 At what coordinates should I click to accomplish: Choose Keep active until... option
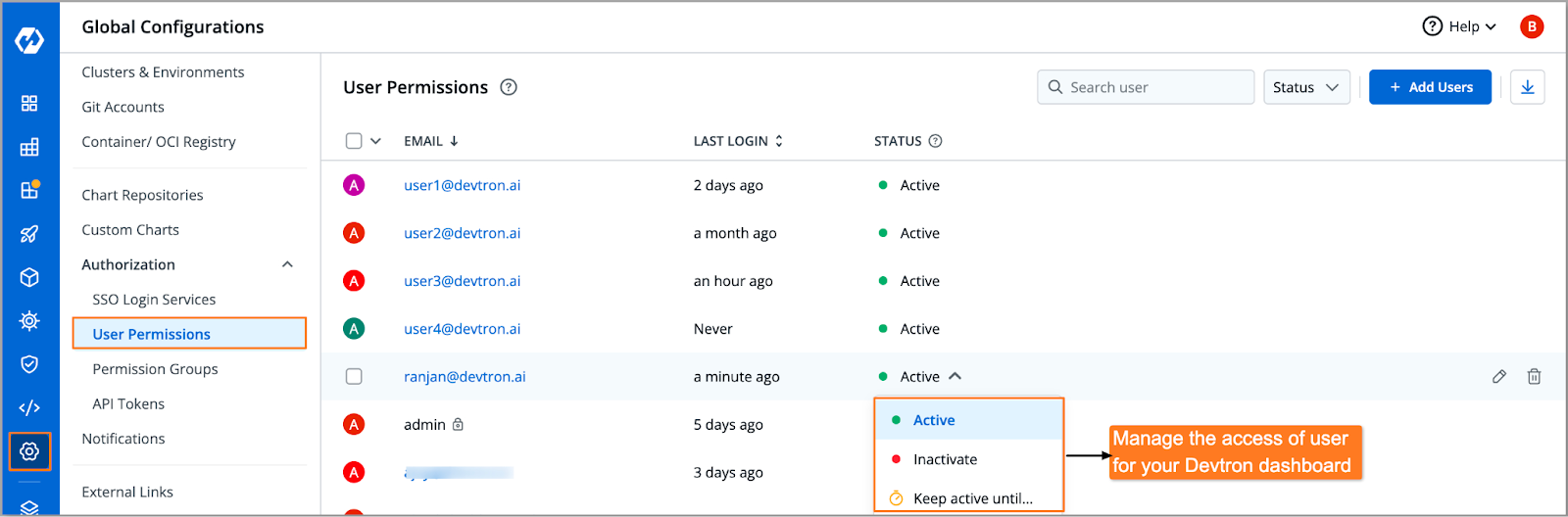[968, 498]
